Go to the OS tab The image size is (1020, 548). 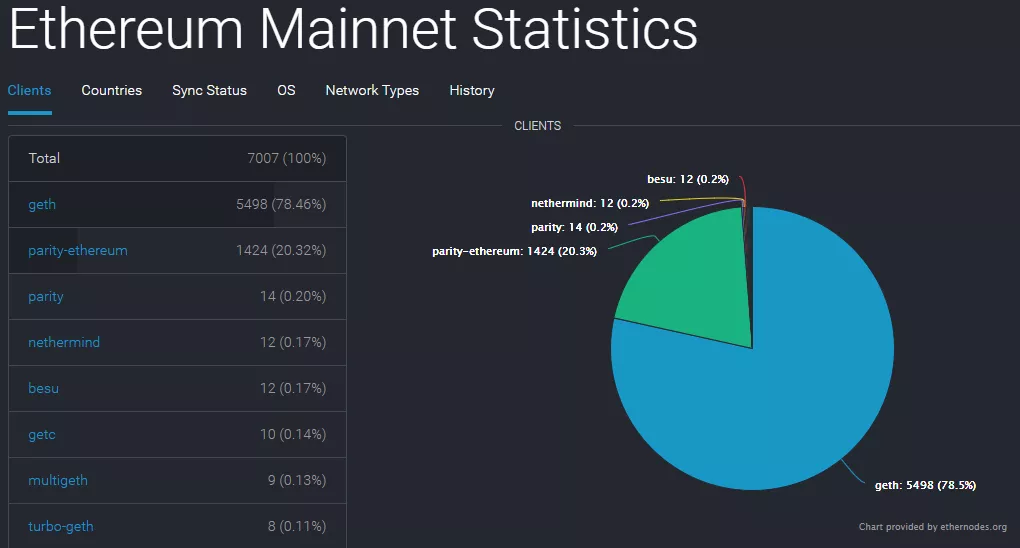point(286,90)
